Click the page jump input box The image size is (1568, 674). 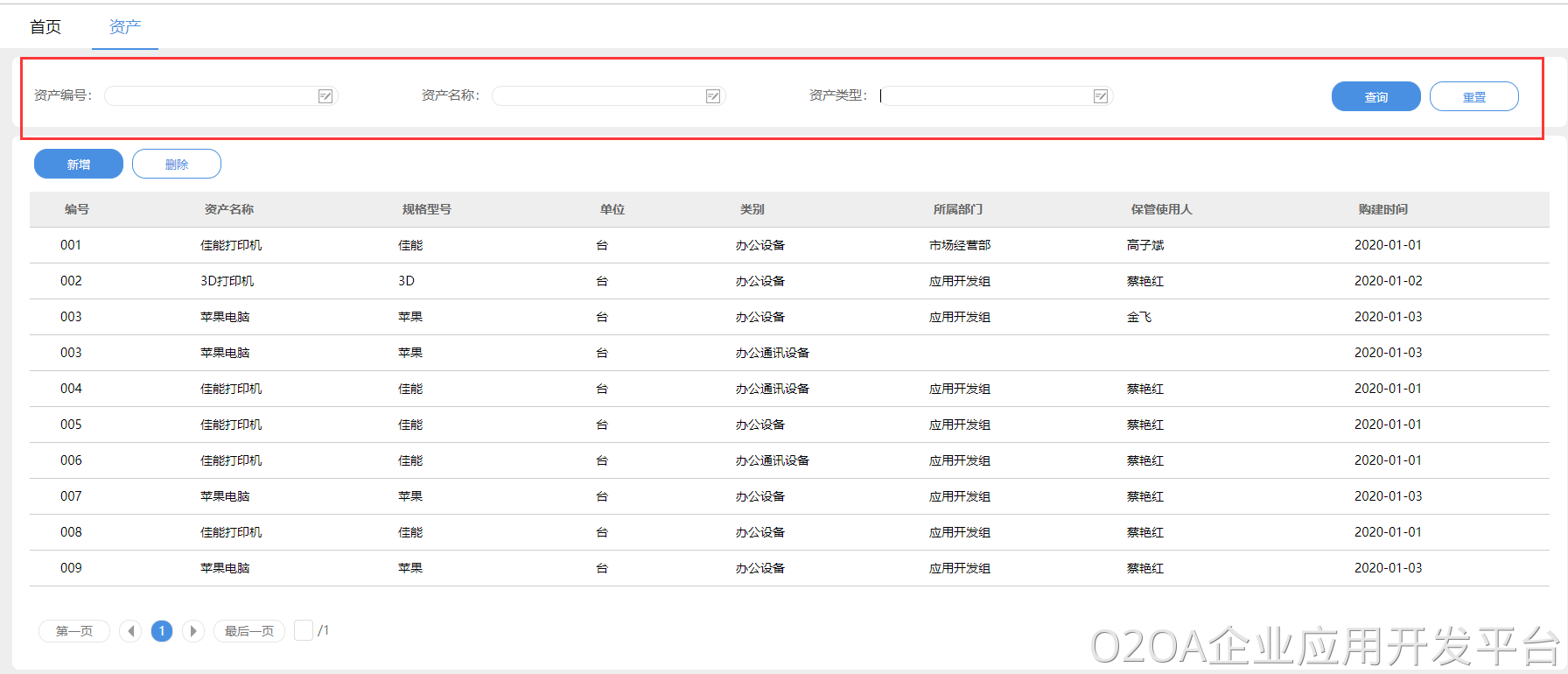(304, 630)
